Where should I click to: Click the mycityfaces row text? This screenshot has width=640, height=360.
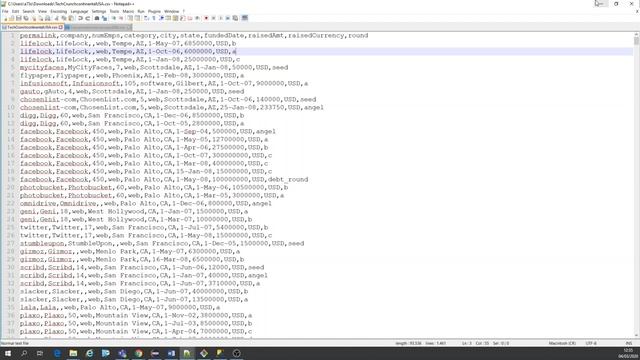pos(154,67)
